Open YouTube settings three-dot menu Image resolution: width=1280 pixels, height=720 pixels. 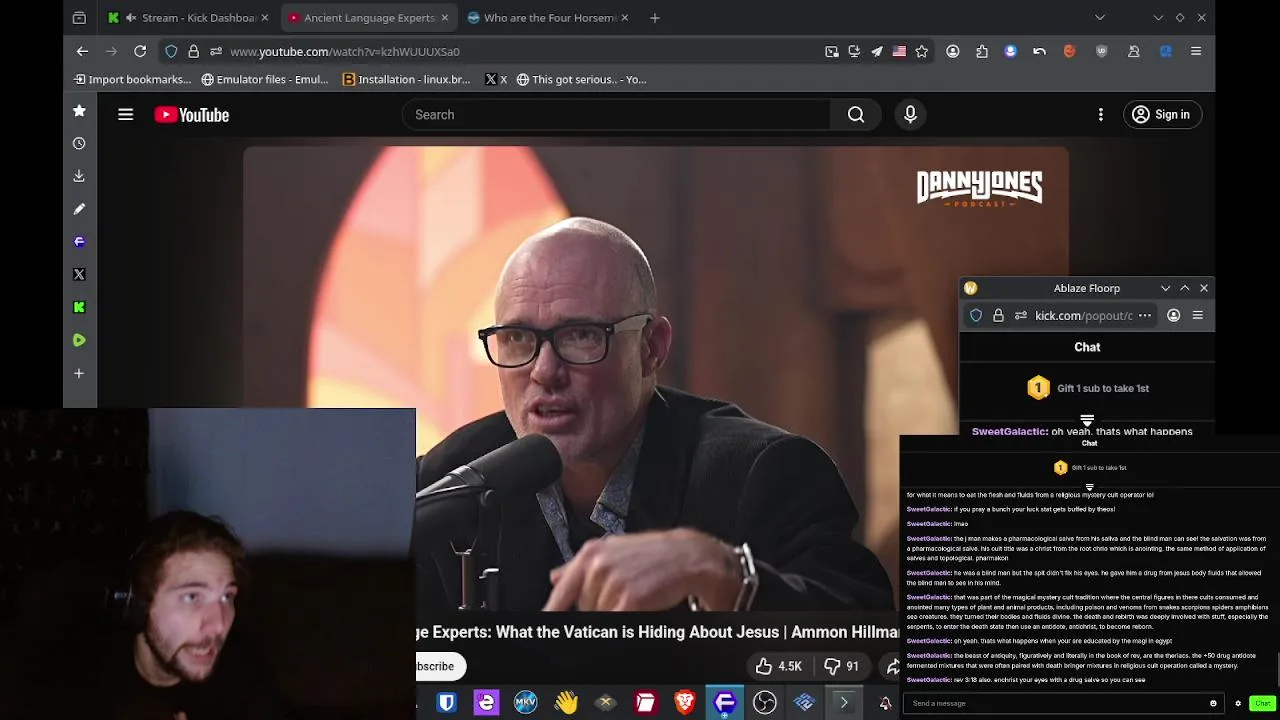[x=1100, y=115]
